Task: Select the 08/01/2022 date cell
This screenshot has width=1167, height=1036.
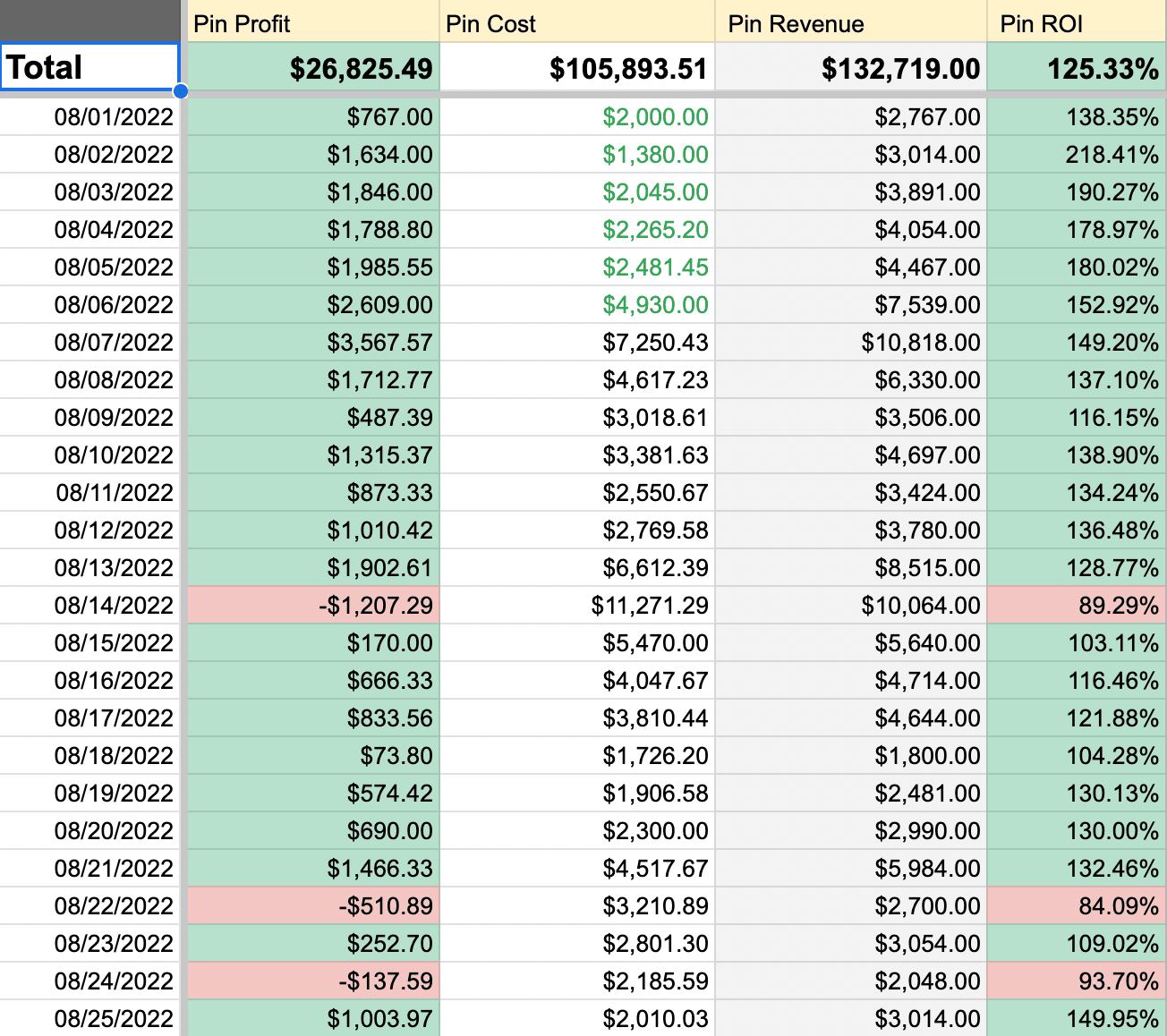Action: coord(89,117)
